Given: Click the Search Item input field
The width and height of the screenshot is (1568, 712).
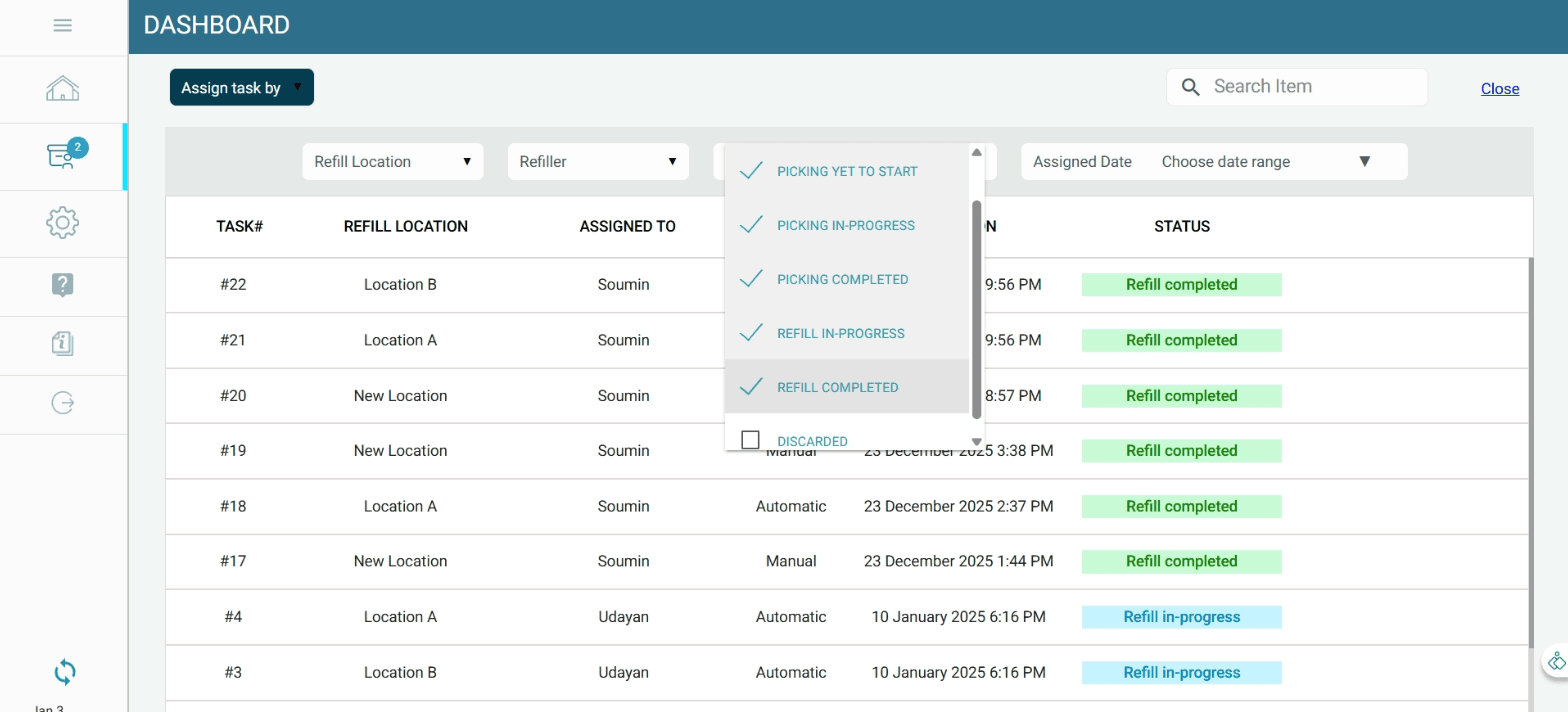Looking at the screenshot, I should (x=1310, y=87).
